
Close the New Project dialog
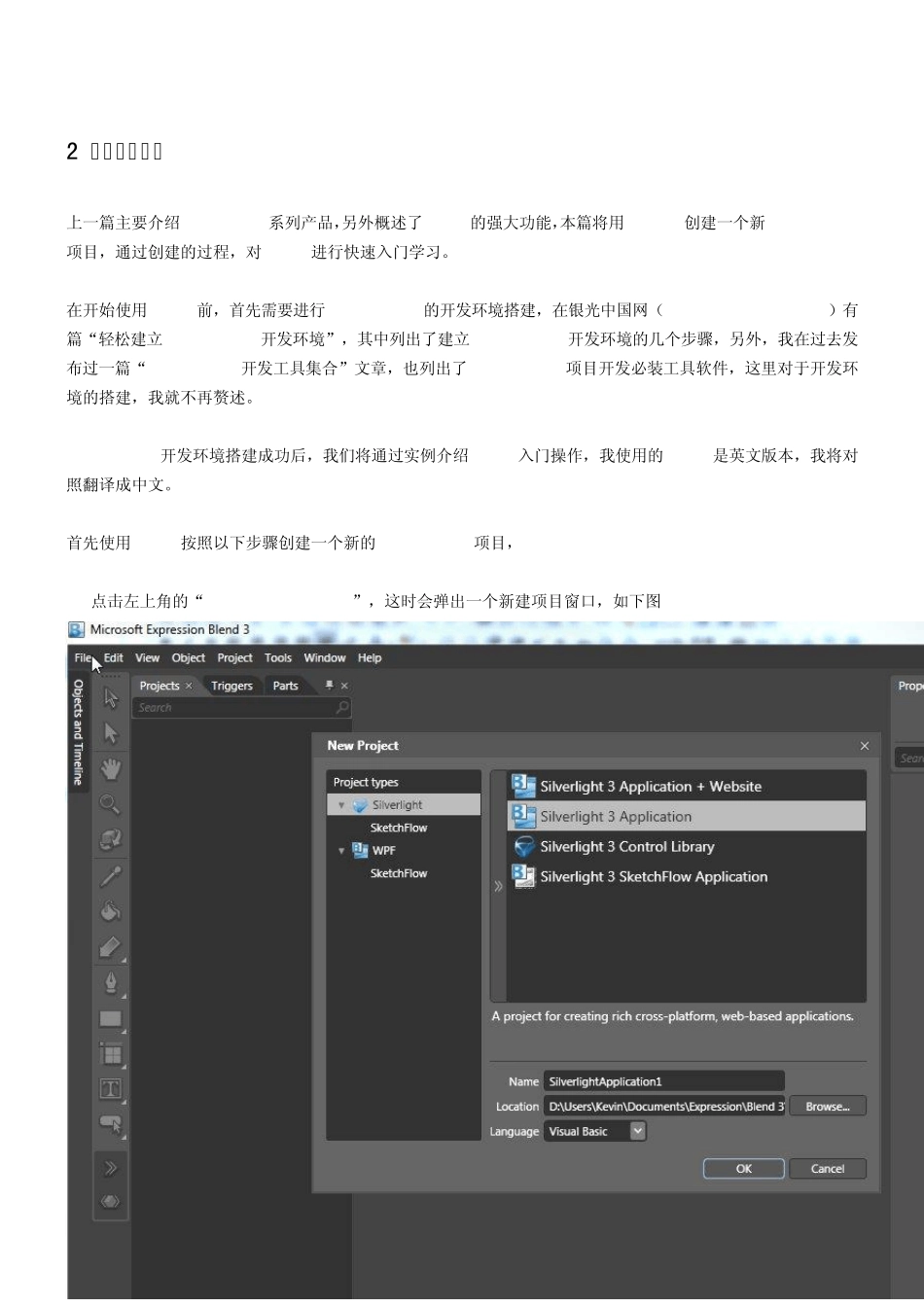[865, 746]
